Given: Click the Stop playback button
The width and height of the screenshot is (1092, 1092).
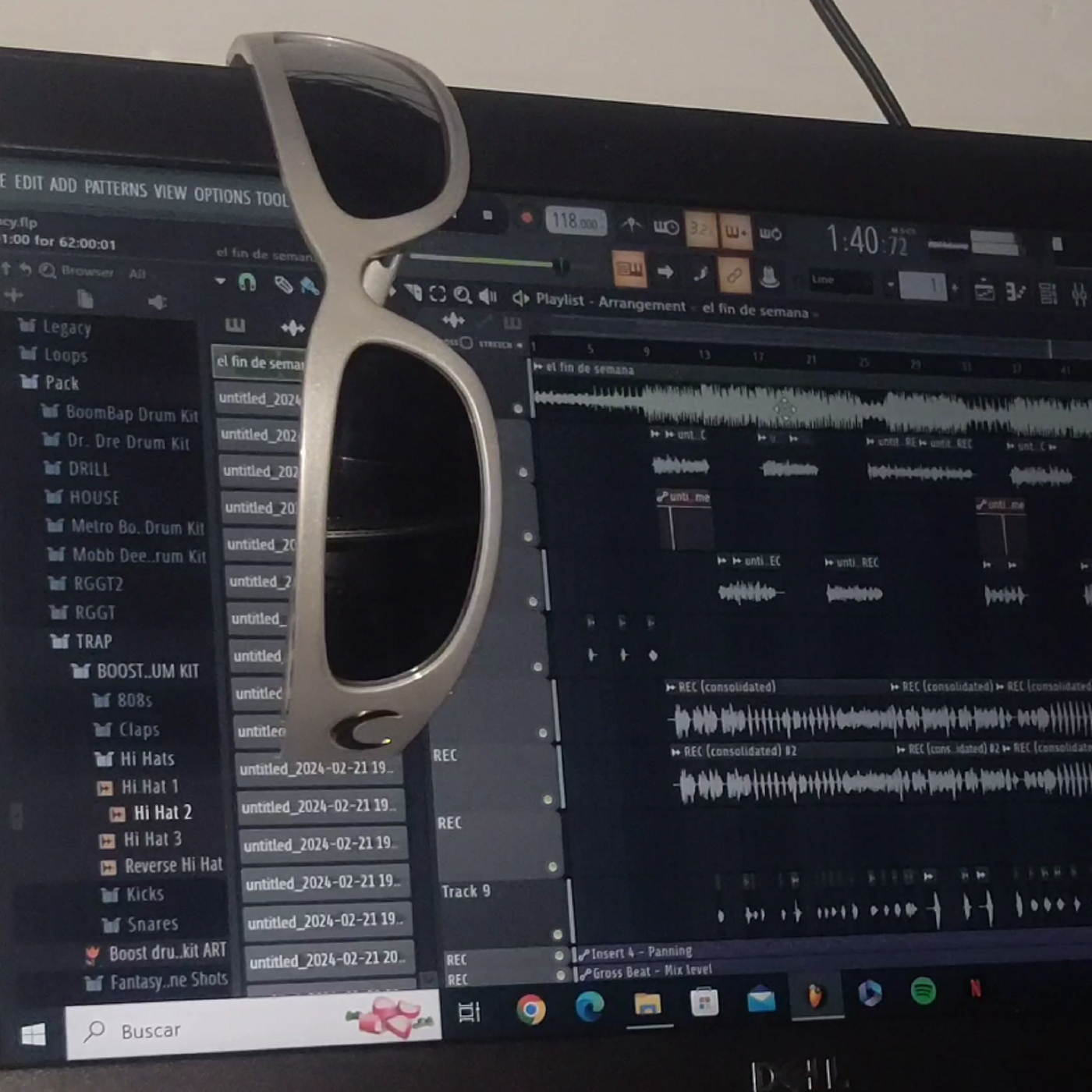Looking at the screenshot, I should (487, 215).
